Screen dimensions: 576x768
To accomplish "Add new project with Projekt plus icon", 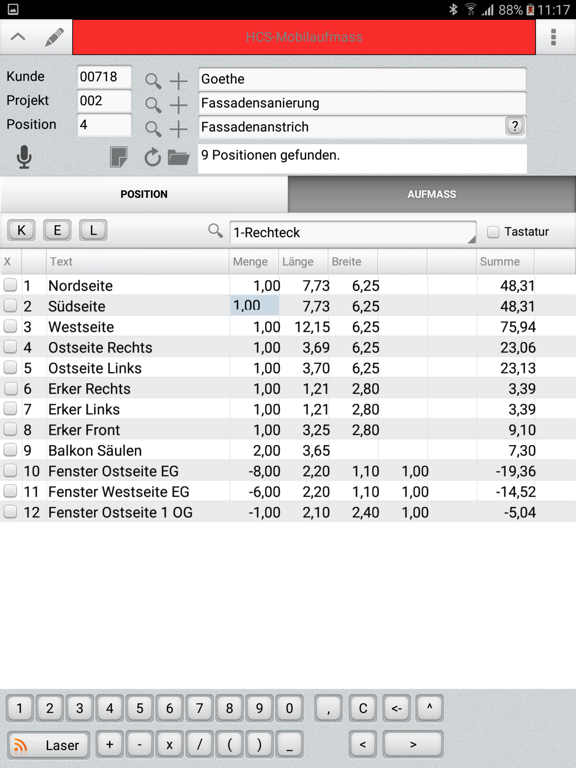I will click(178, 105).
